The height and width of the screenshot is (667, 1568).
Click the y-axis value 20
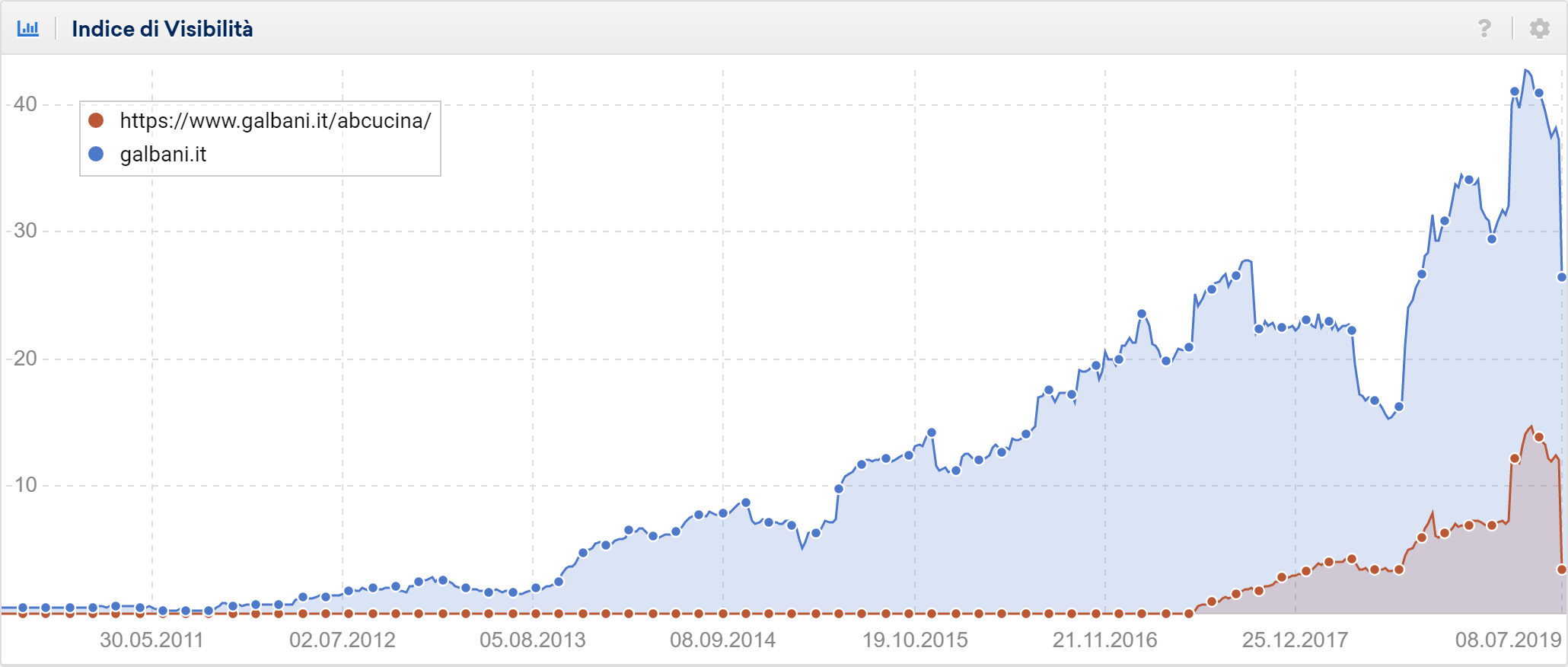click(x=25, y=359)
